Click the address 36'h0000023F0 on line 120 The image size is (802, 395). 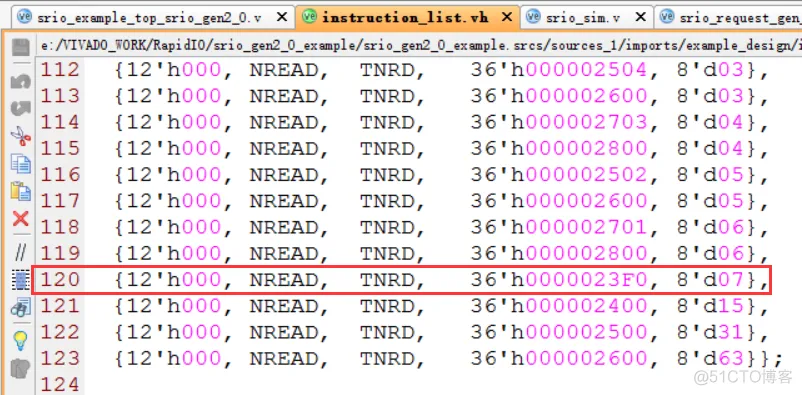(x=559, y=280)
